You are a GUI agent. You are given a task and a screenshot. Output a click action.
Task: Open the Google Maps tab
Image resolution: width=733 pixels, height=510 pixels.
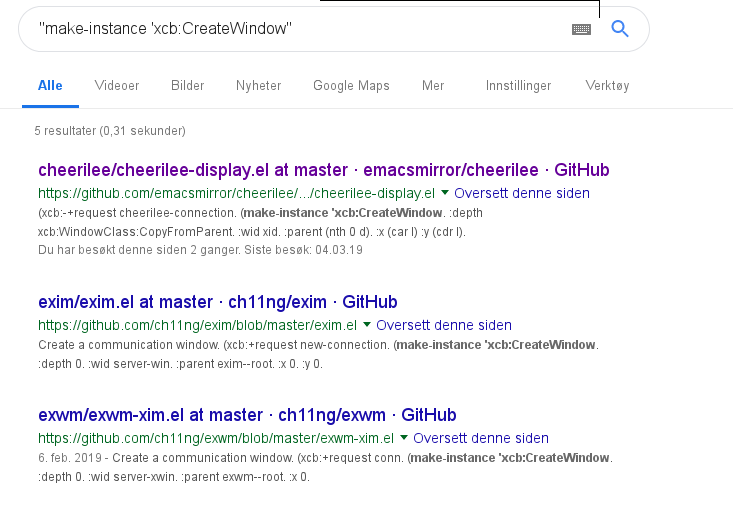(x=351, y=86)
